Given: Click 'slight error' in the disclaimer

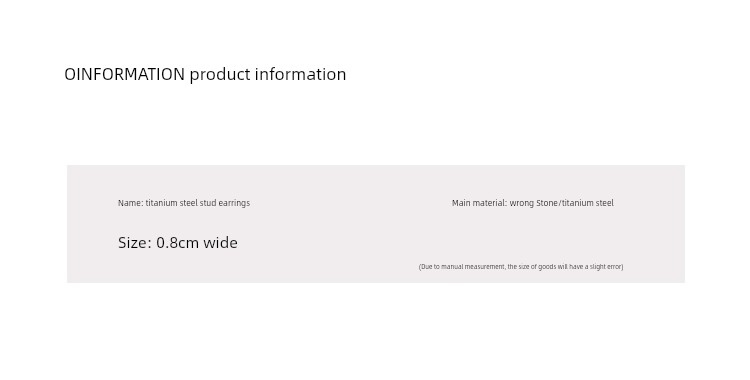Looking at the screenshot, I should coord(606,267).
